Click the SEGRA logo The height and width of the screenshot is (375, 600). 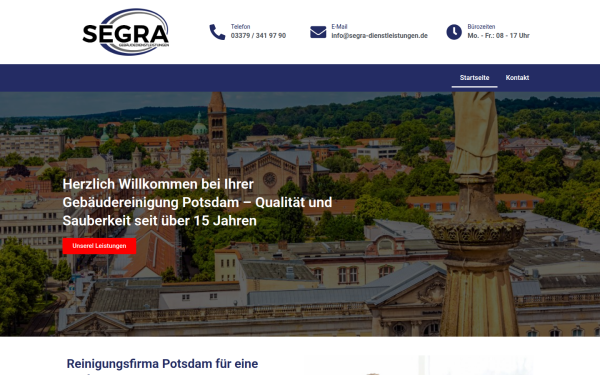click(x=126, y=32)
